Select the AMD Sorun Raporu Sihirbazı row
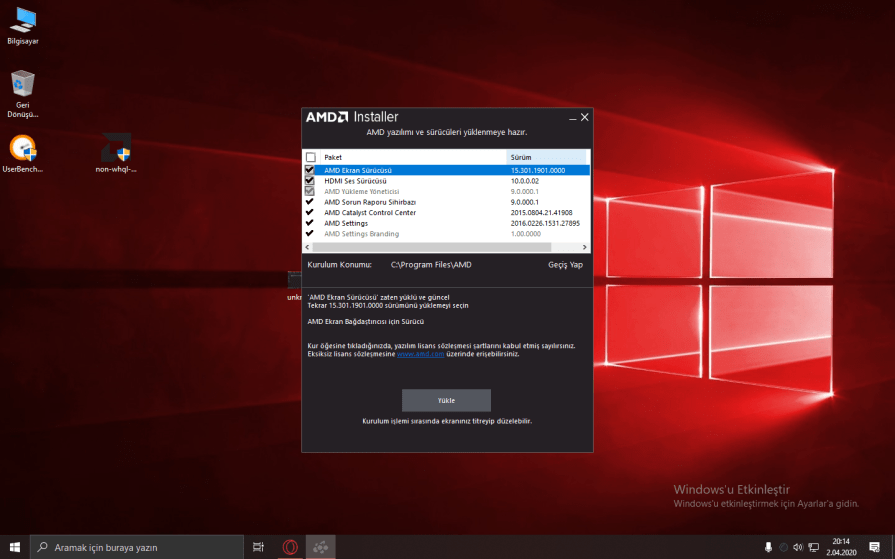The height and width of the screenshot is (559, 895). (x=446, y=202)
